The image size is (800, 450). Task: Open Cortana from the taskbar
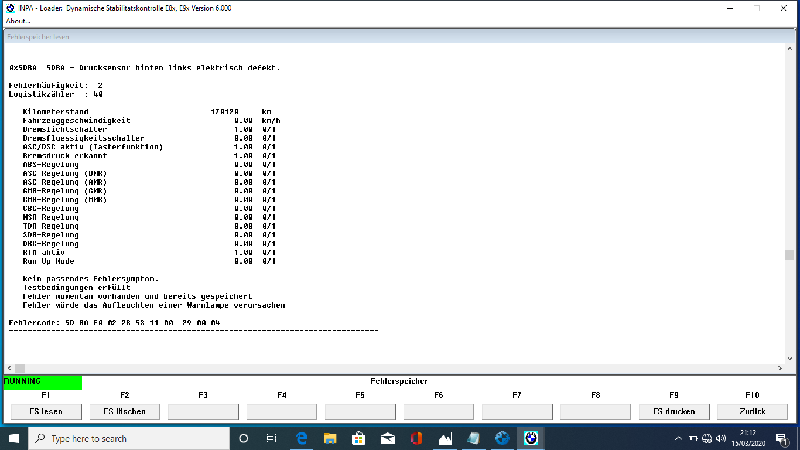[243, 438]
